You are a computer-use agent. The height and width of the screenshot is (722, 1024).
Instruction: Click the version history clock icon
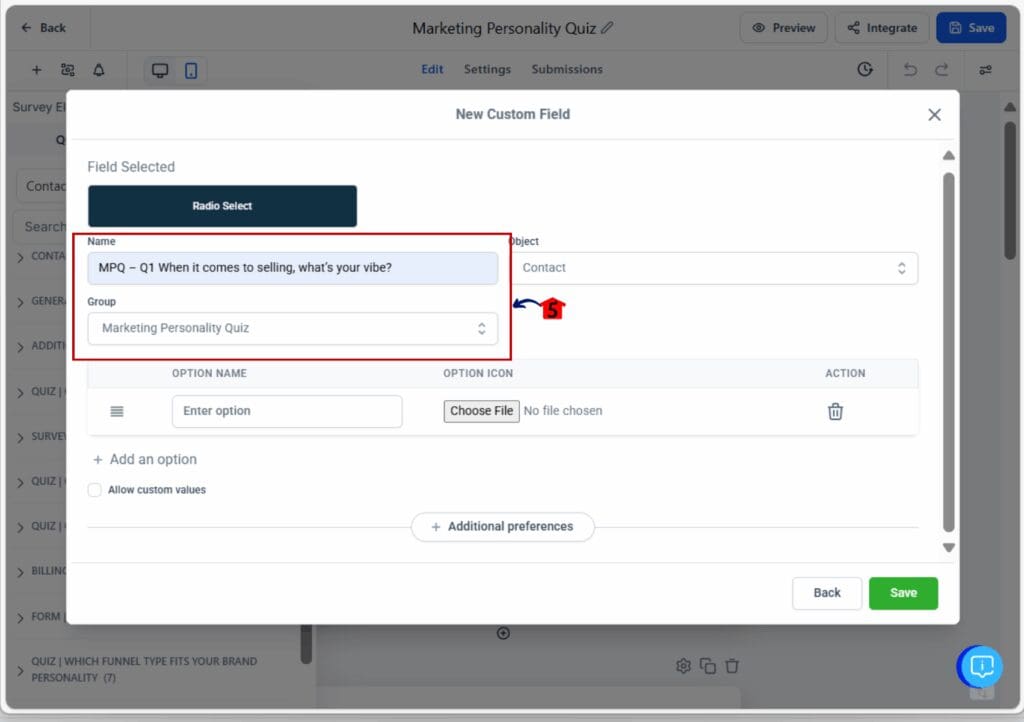pos(865,70)
